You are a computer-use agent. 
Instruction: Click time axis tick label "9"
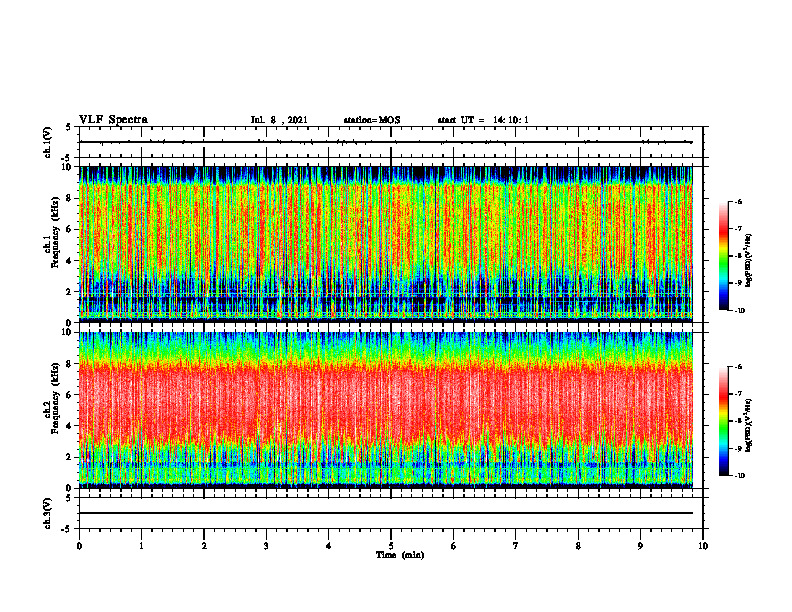click(640, 546)
